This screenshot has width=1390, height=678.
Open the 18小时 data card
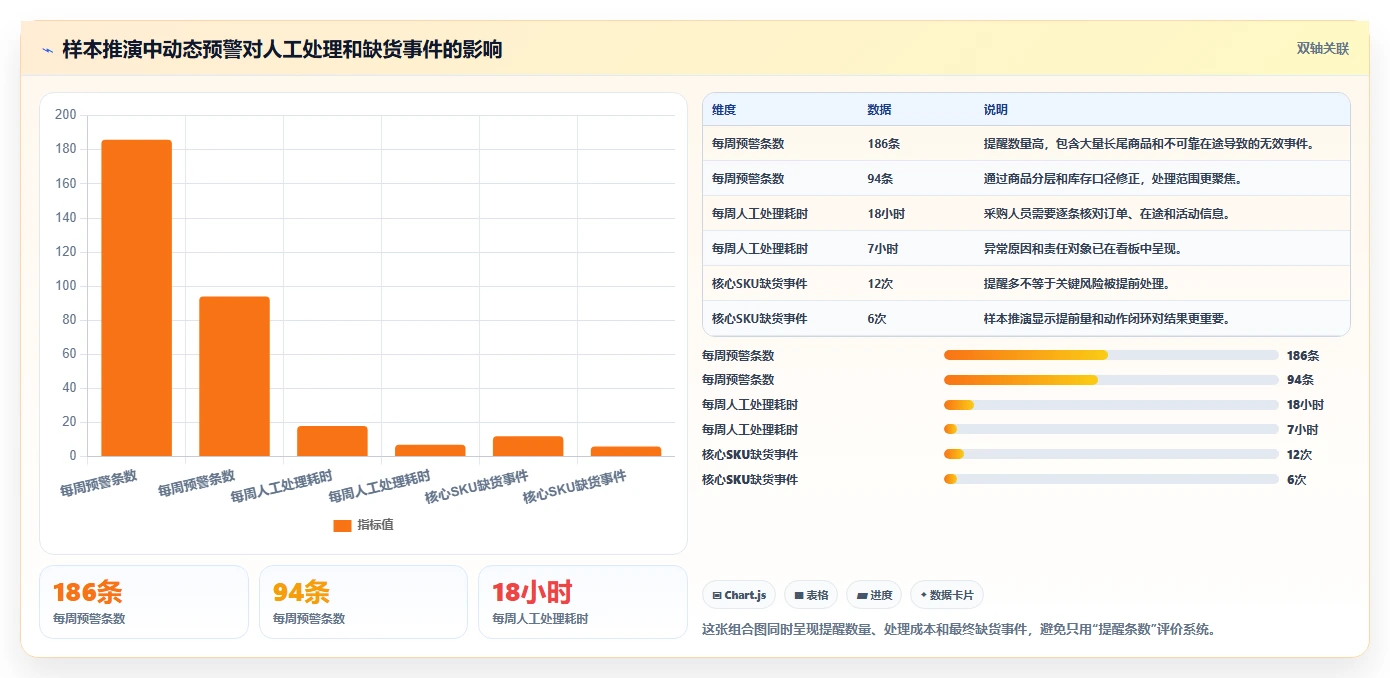click(583, 602)
